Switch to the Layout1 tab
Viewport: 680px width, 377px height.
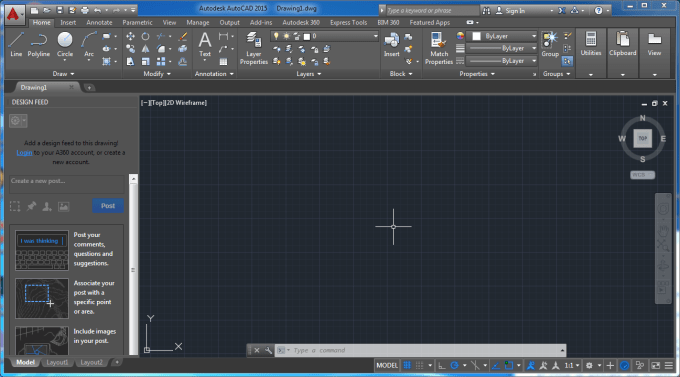click(57, 362)
